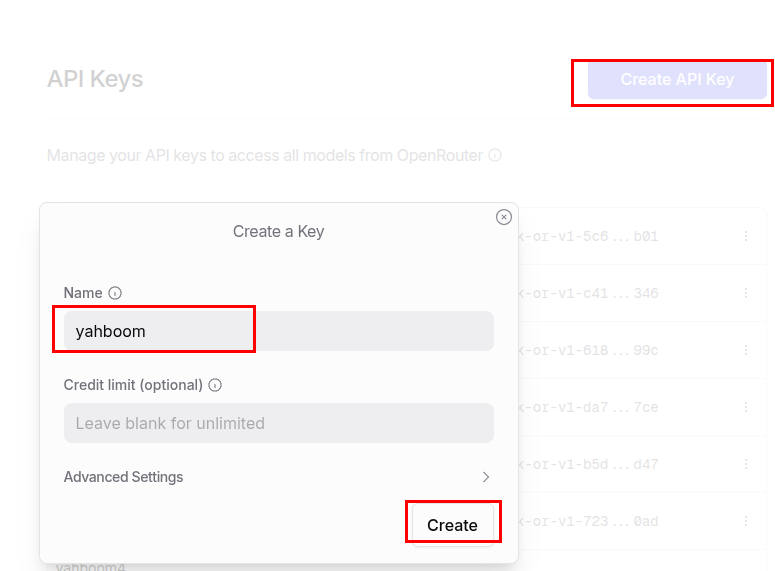Click the info icon beside Credit limit
Screen dimensions: 775x571
[x=215, y=385]
